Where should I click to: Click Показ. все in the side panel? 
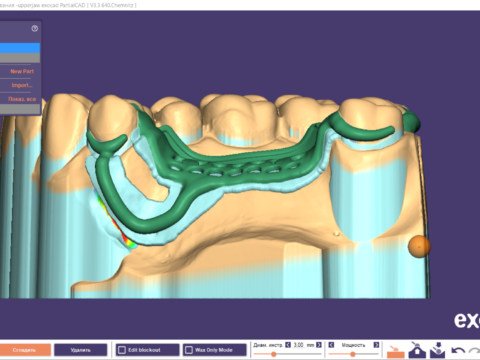(x=22, y=99)
